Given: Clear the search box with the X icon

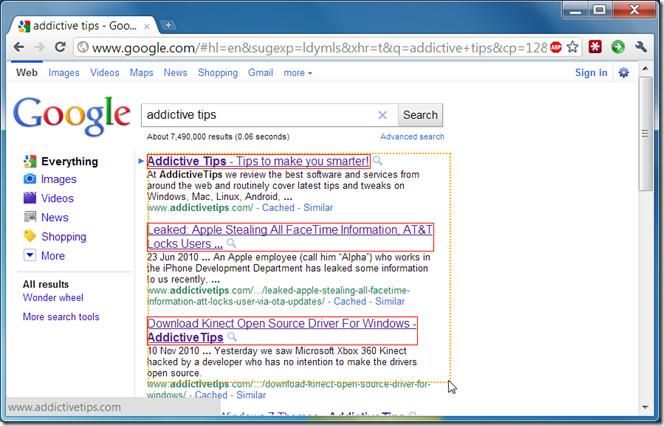Looking at the screenshot, I should 382,115.
